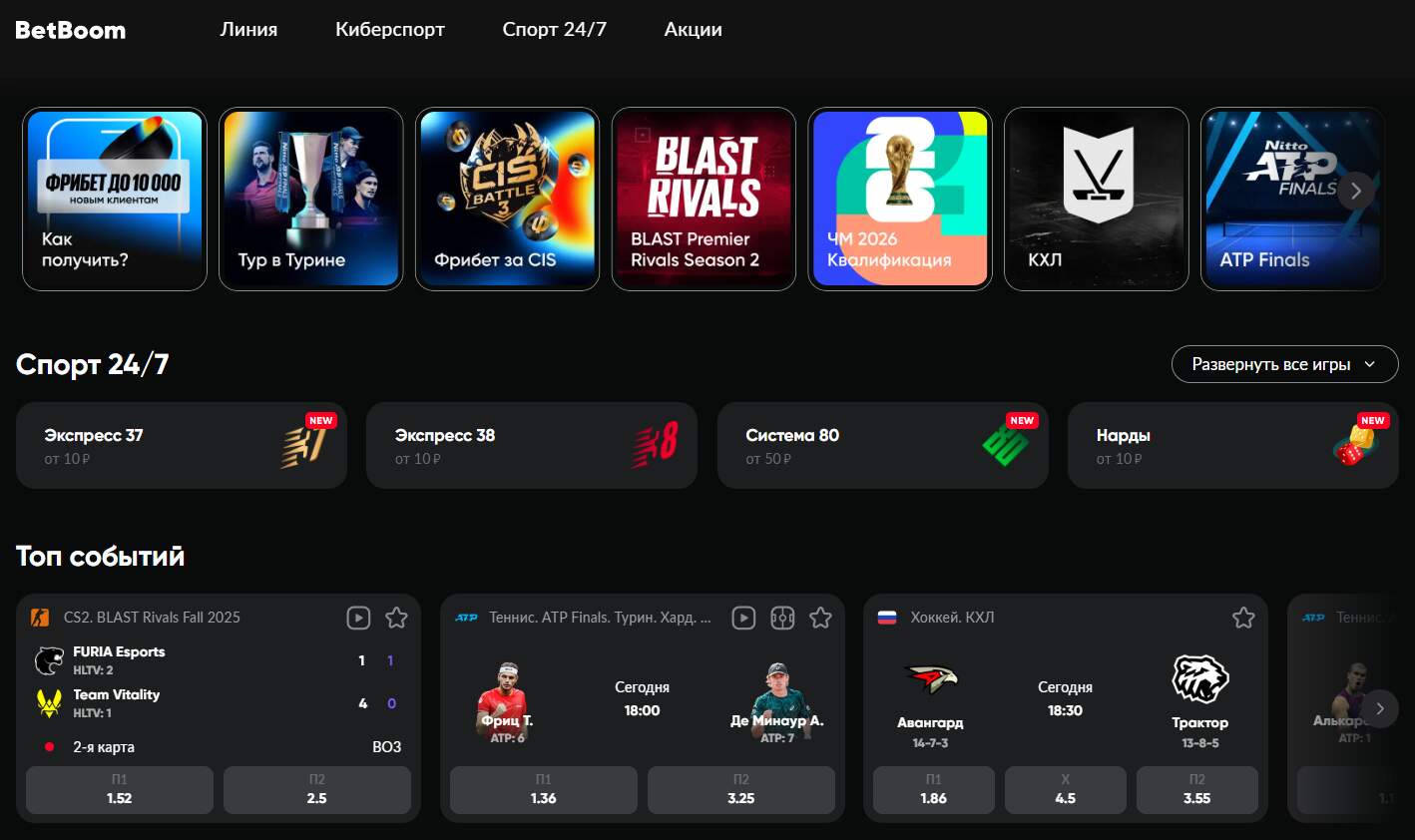Open the Спорт 24/7 tab
The image size is (1415, 840).
click(x=554, y=30)
